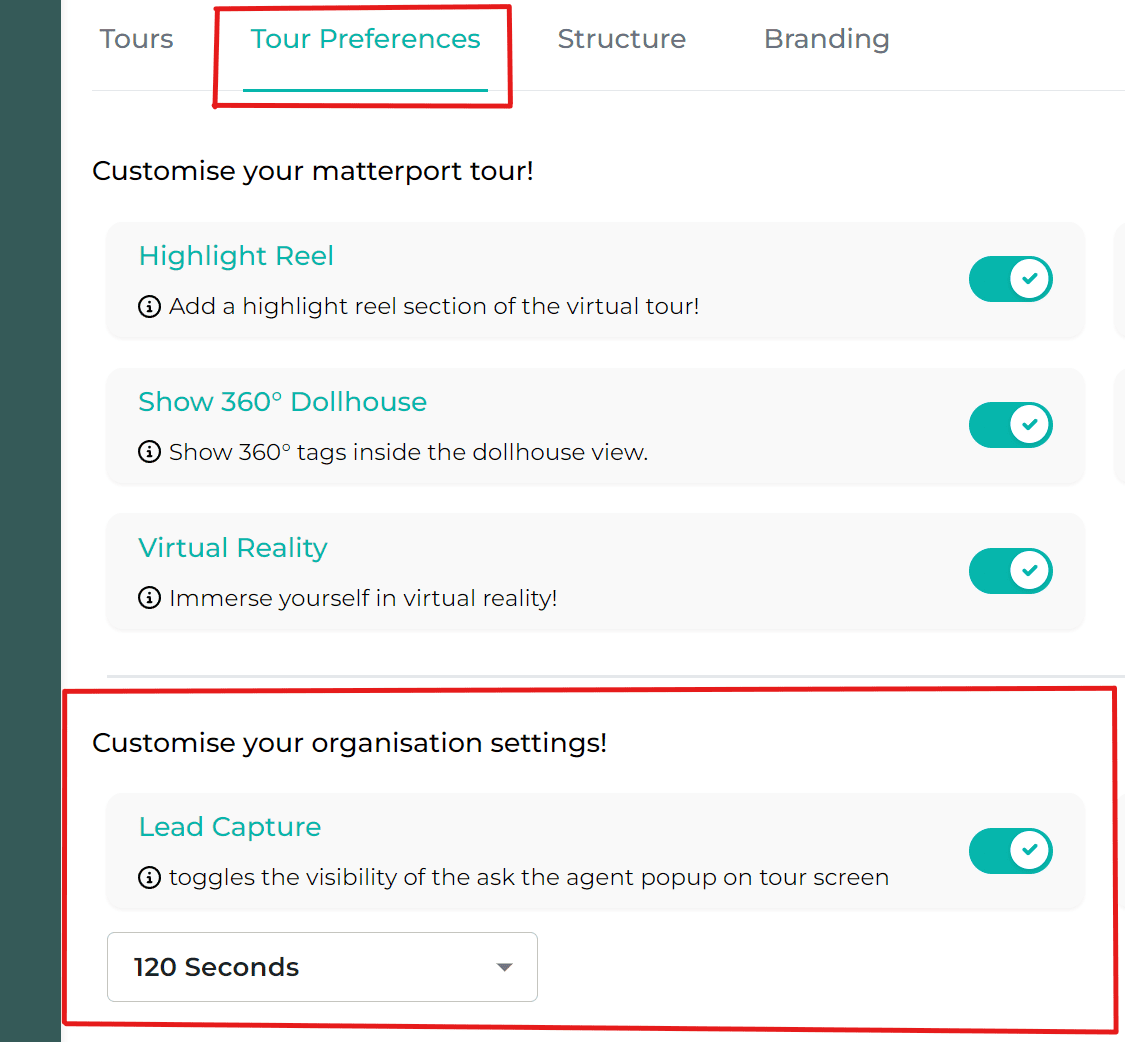Click the chevron on the seconds selector
Screen dimensions: 1125x1042
504,967
